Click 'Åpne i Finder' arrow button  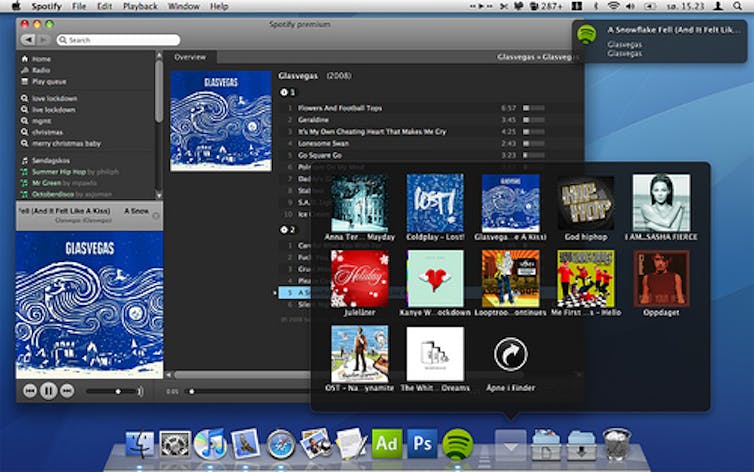(x=510, y=354)
